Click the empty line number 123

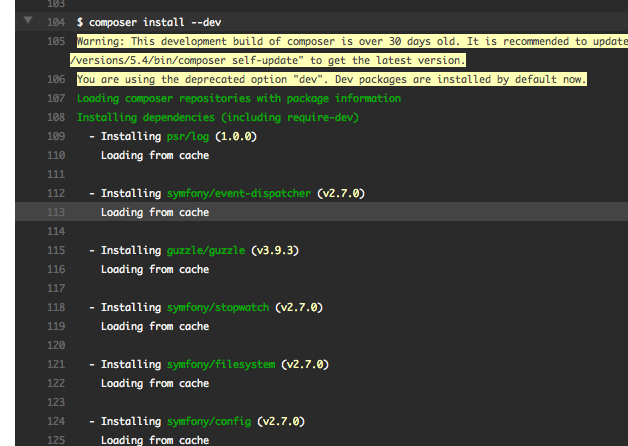pyautogui.click(x=56, y=402)
